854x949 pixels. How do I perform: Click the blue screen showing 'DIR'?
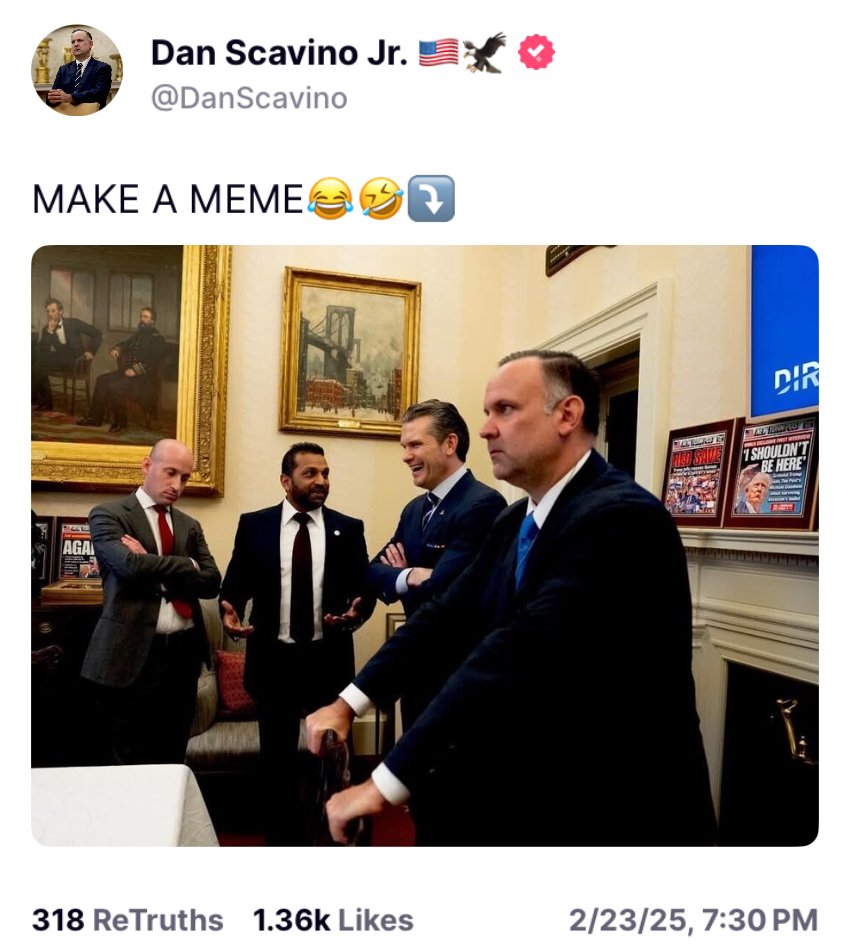click(x=784, y=330)
